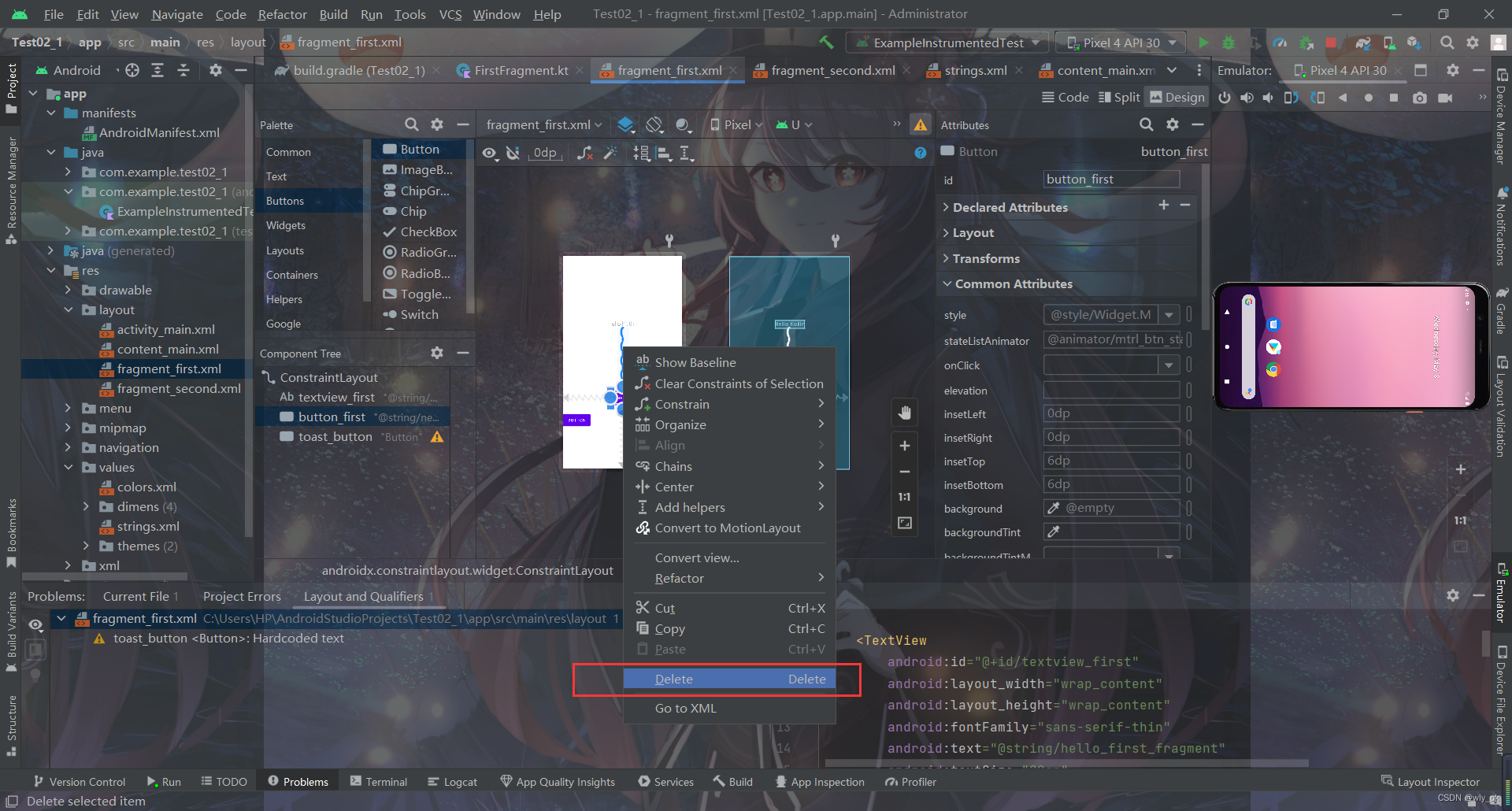Open the run configuration ExampleInstrumentedTest dropdown

click(x=949, y=43)
